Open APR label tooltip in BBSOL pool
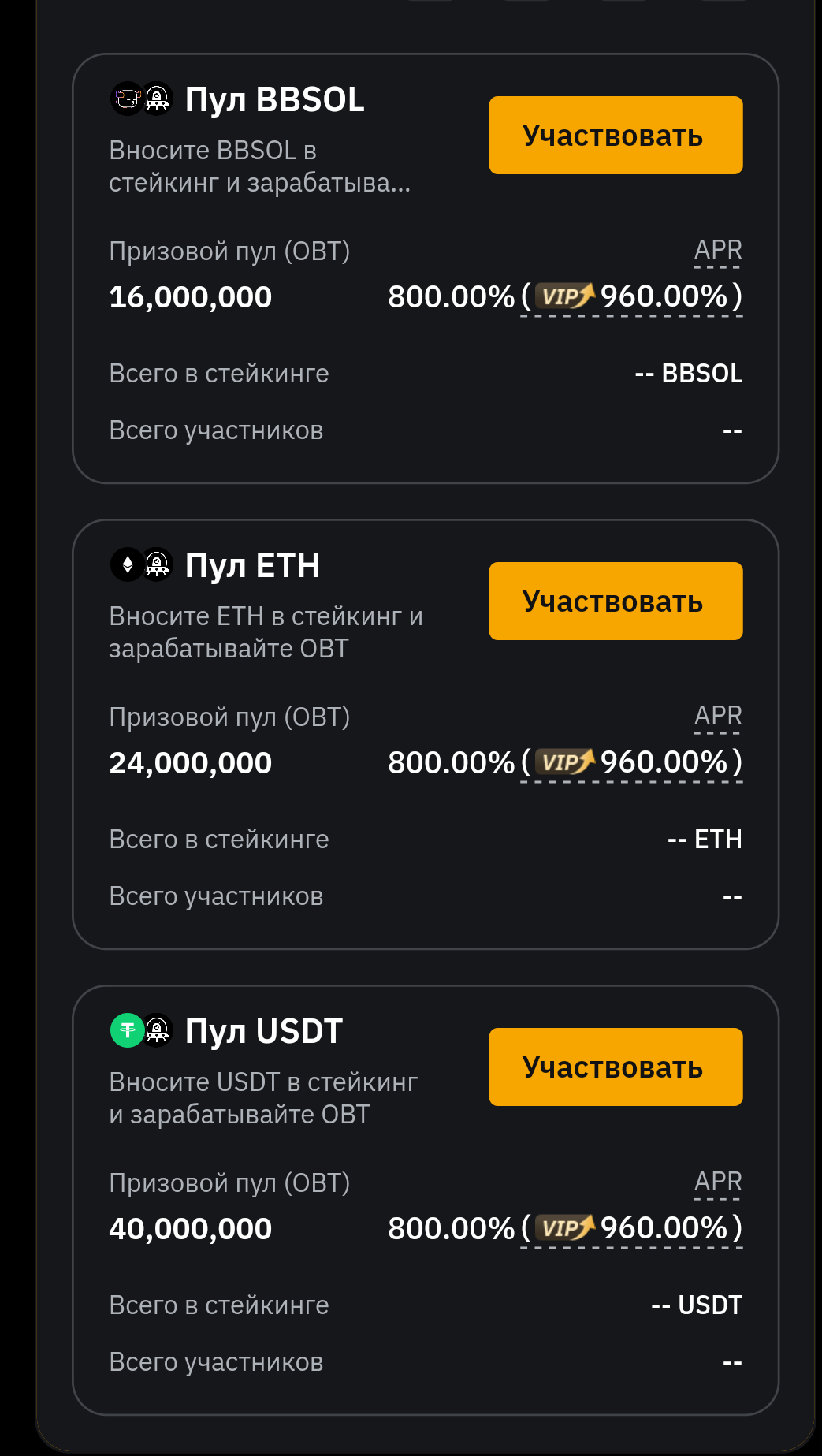Viewport: 822px width, 1456px height. 718,250
